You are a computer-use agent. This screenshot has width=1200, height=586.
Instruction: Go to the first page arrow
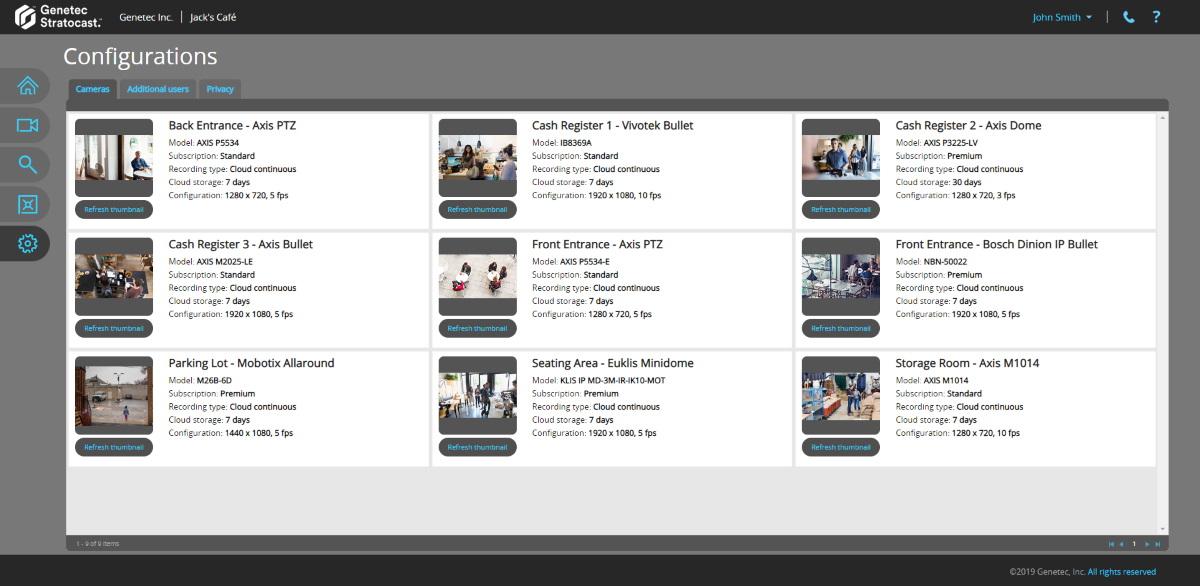pos(1111,544)
